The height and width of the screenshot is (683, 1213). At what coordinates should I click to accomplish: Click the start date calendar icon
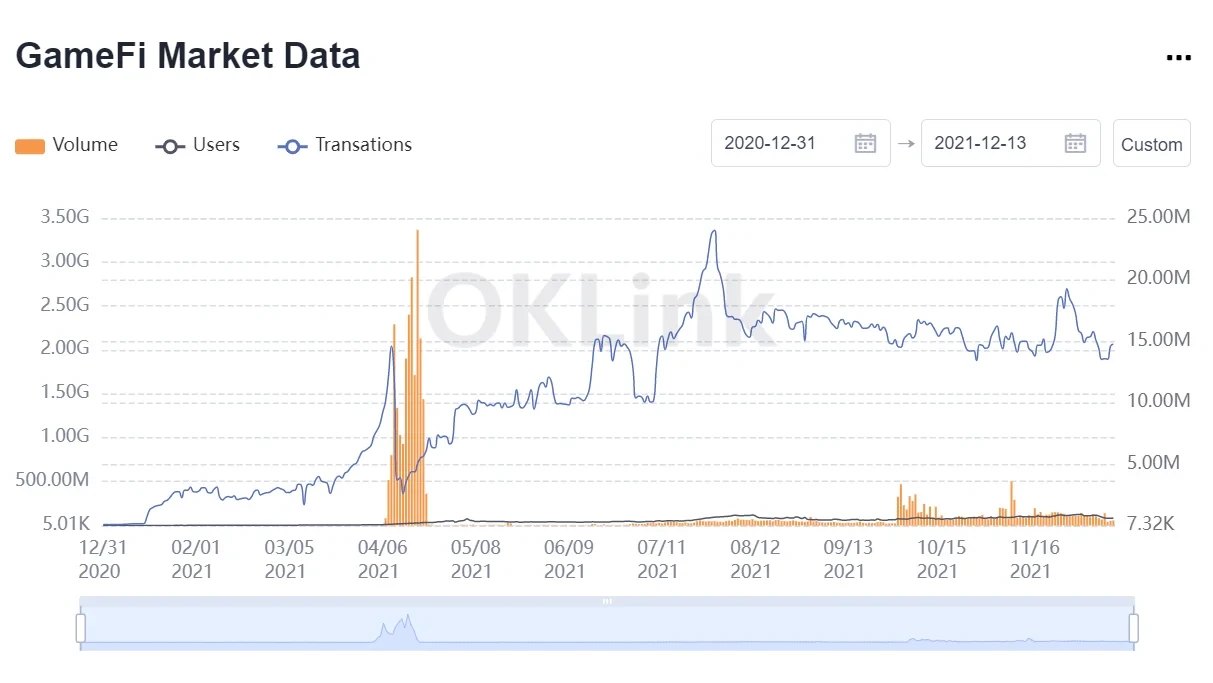pyautogui.click(x=865, y=143)
